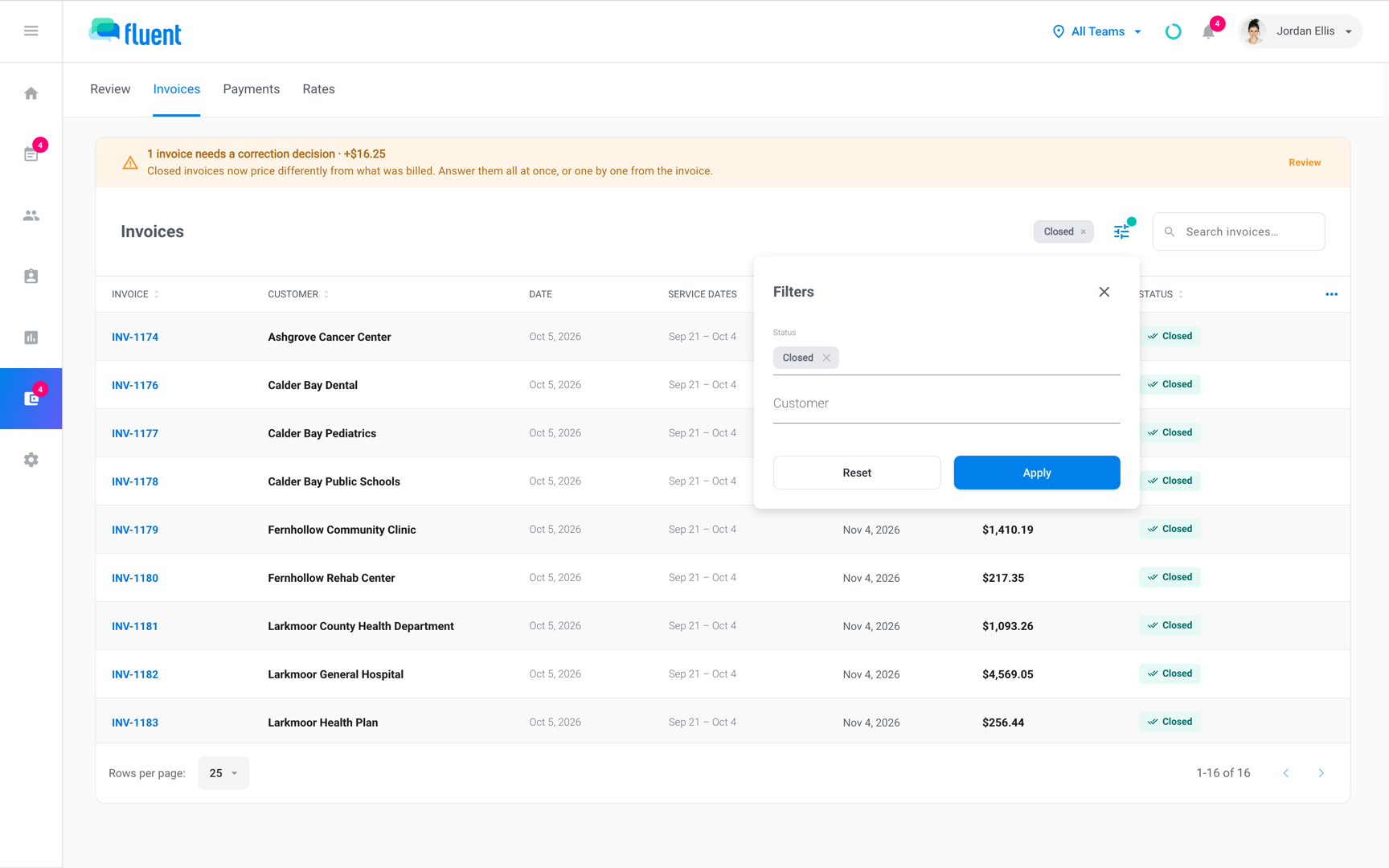1389x868 pixels.
Task: Click the Review link in the banner
Action: pos(1304,162)
